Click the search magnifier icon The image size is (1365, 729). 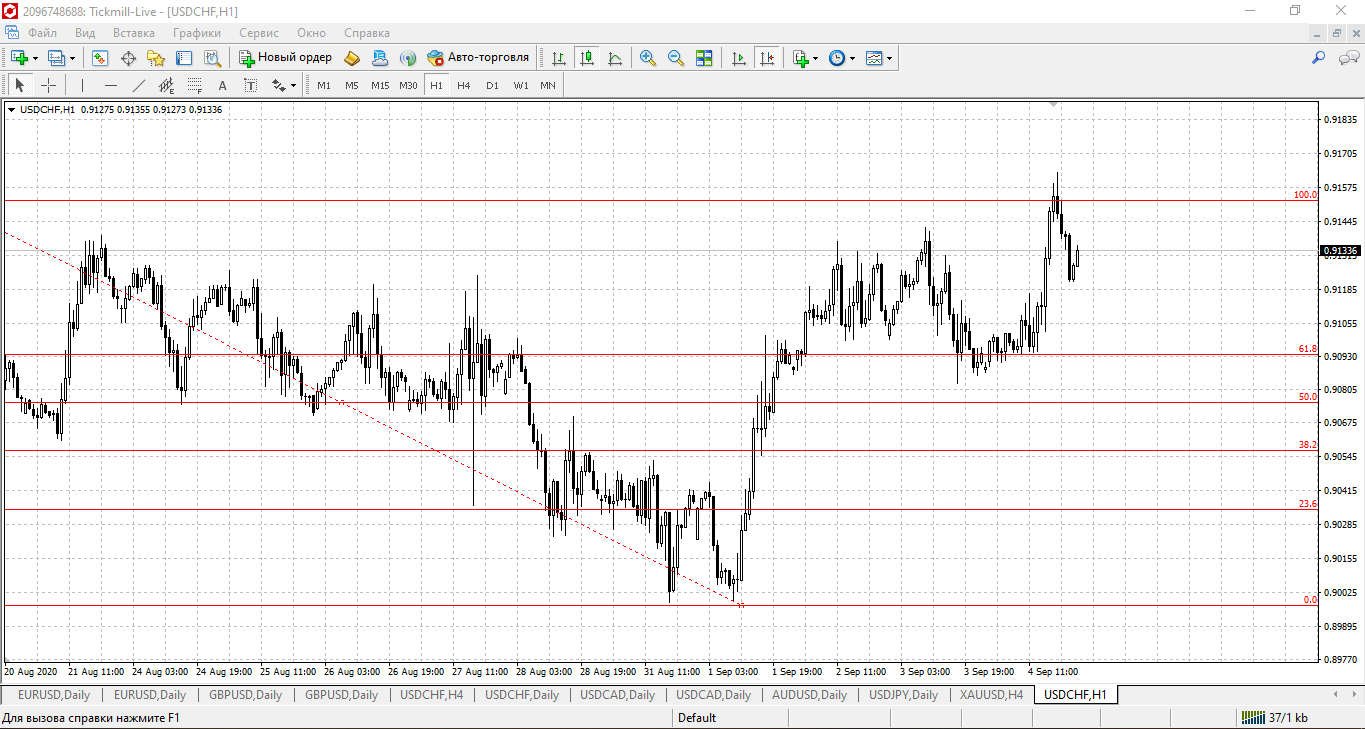pyautogui.click(x=1319, y=58)
